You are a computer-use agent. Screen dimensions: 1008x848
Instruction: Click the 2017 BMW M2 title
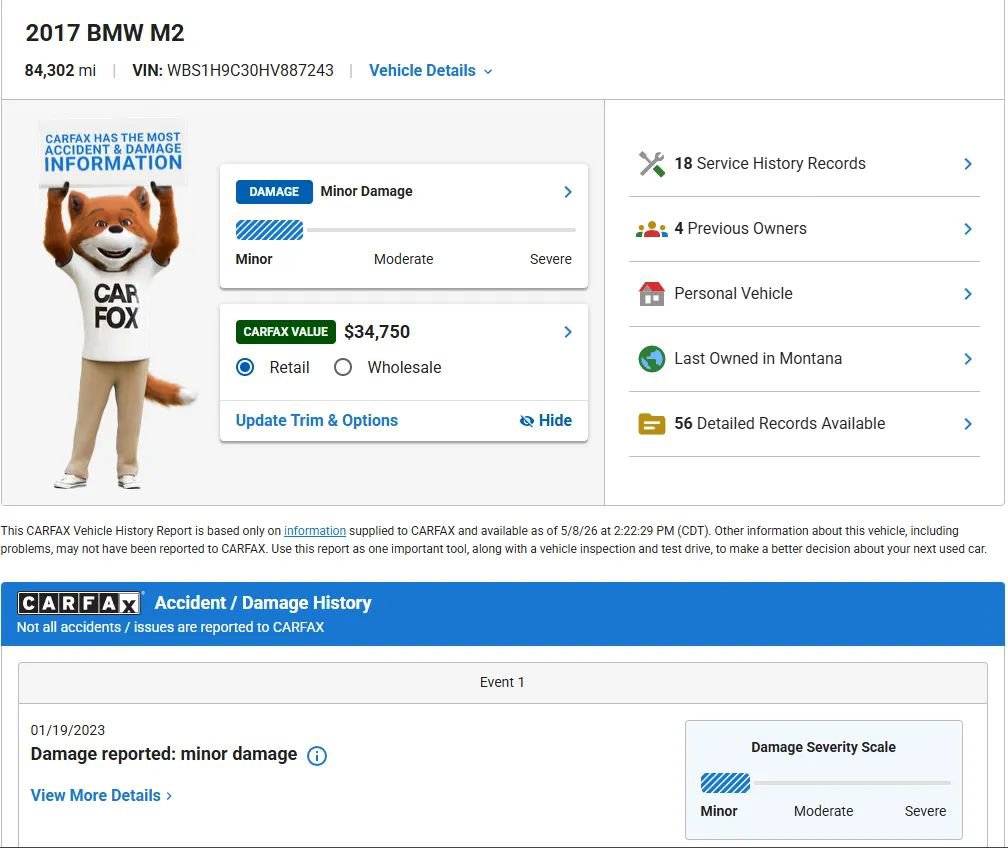click(105, 33)
